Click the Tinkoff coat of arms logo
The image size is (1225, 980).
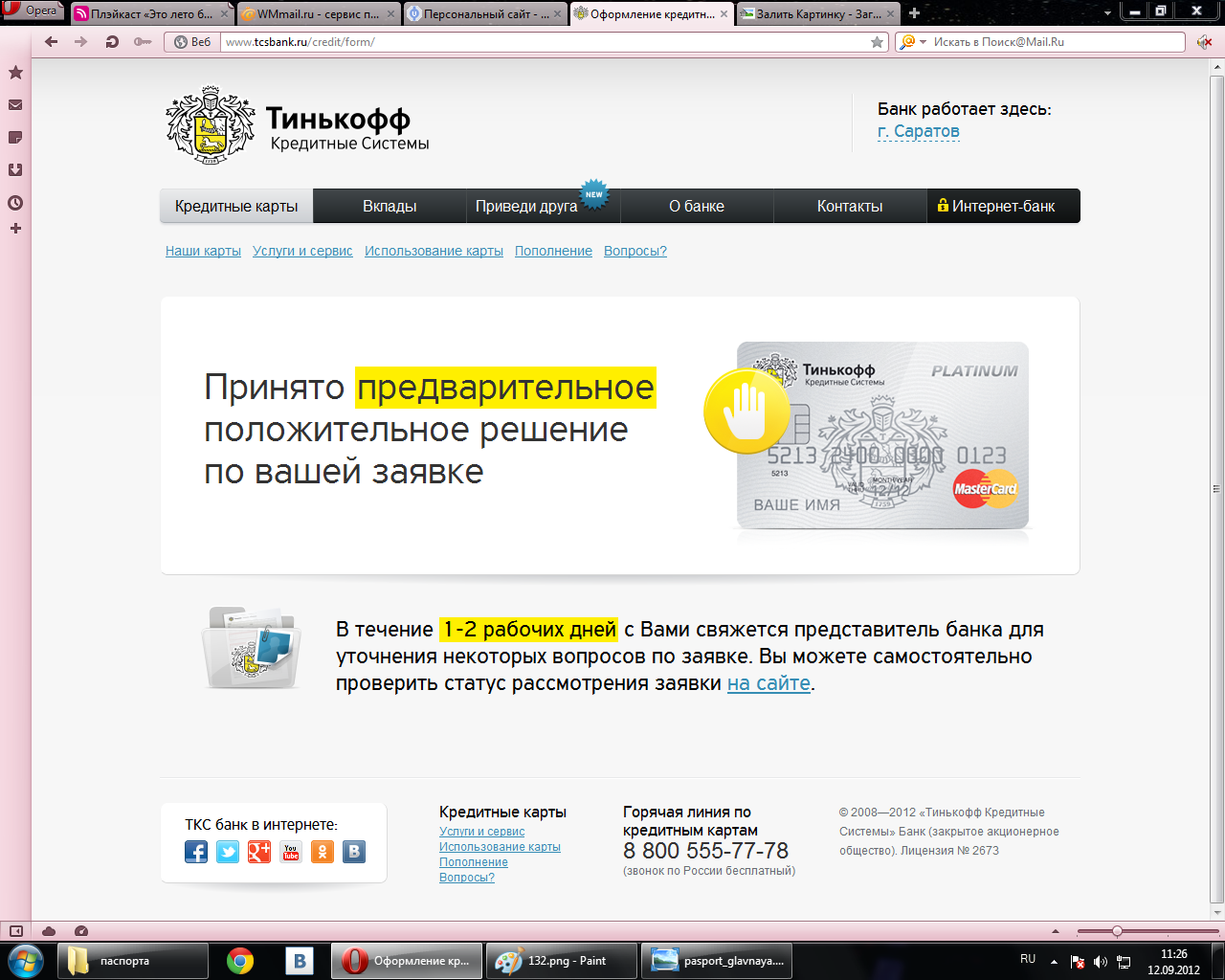(211, 125)
